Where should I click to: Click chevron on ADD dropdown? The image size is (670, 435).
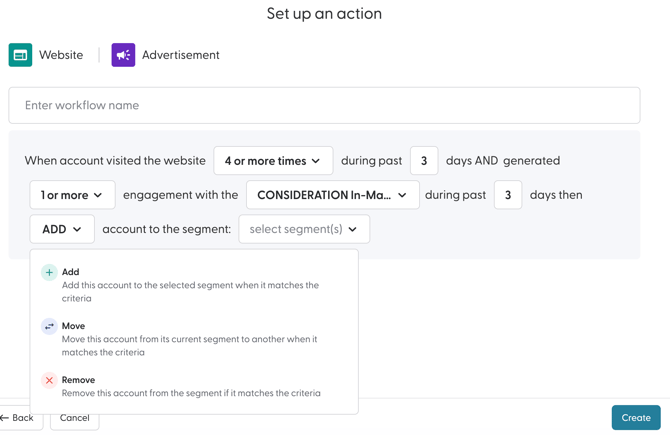tap(78, 229)
